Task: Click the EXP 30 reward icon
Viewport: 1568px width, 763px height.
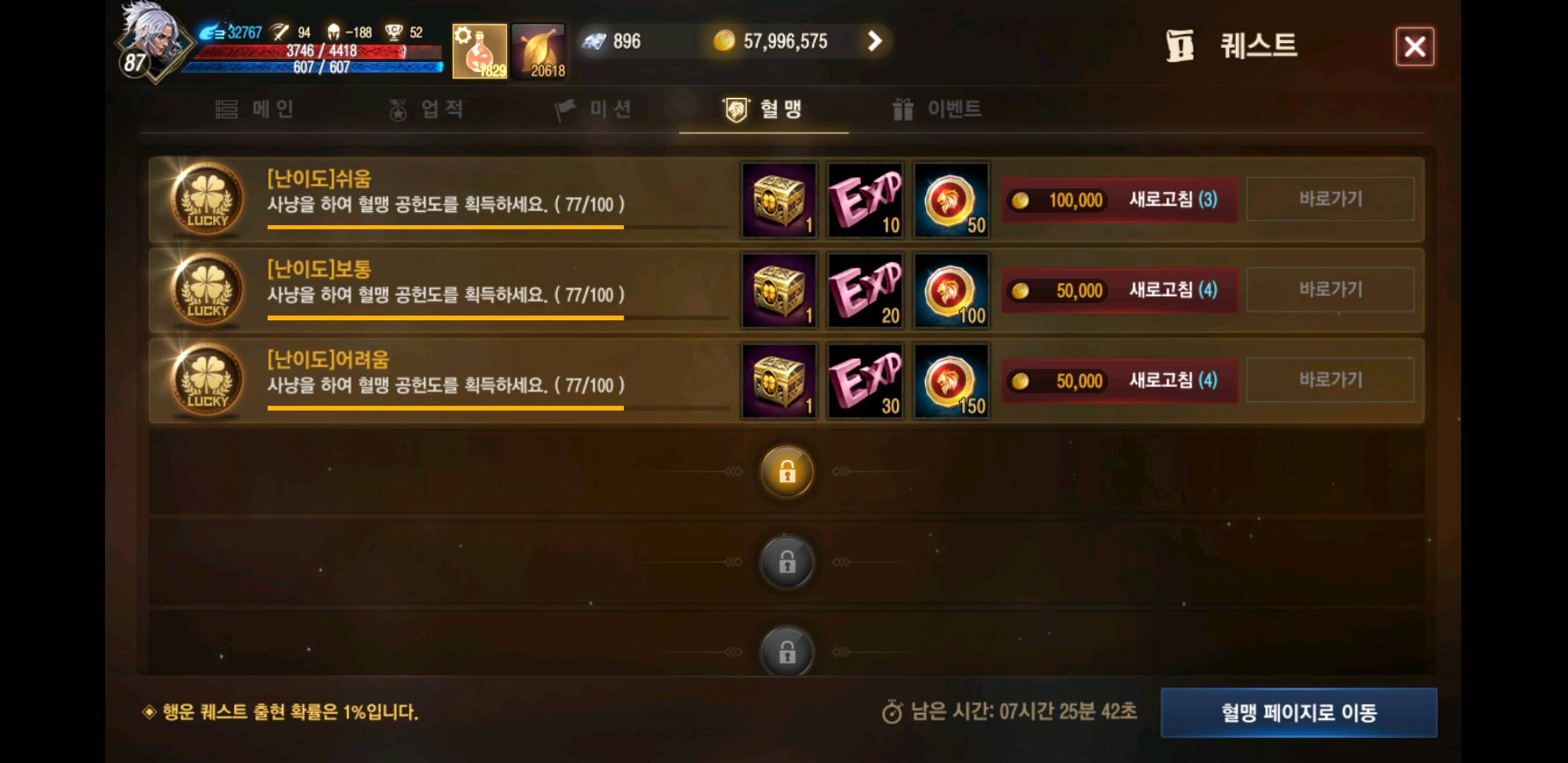Action: pos(865,381)
